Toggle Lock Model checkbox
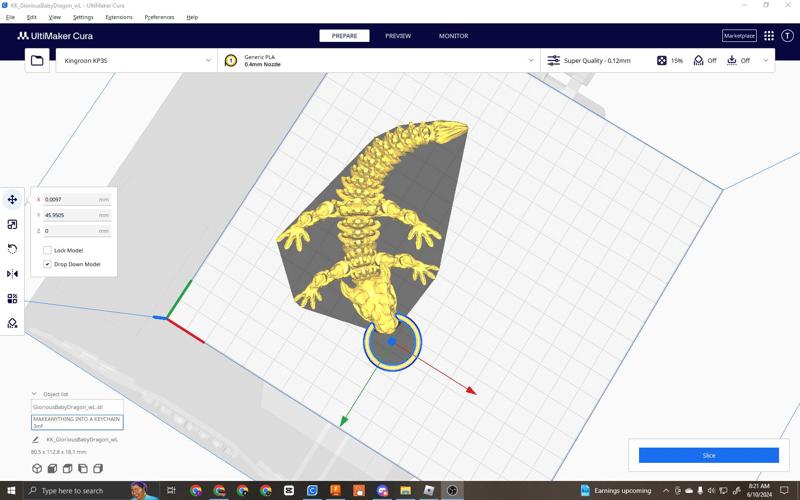The image size is (800, 500). pyautogui.click(x=47, y=251)
